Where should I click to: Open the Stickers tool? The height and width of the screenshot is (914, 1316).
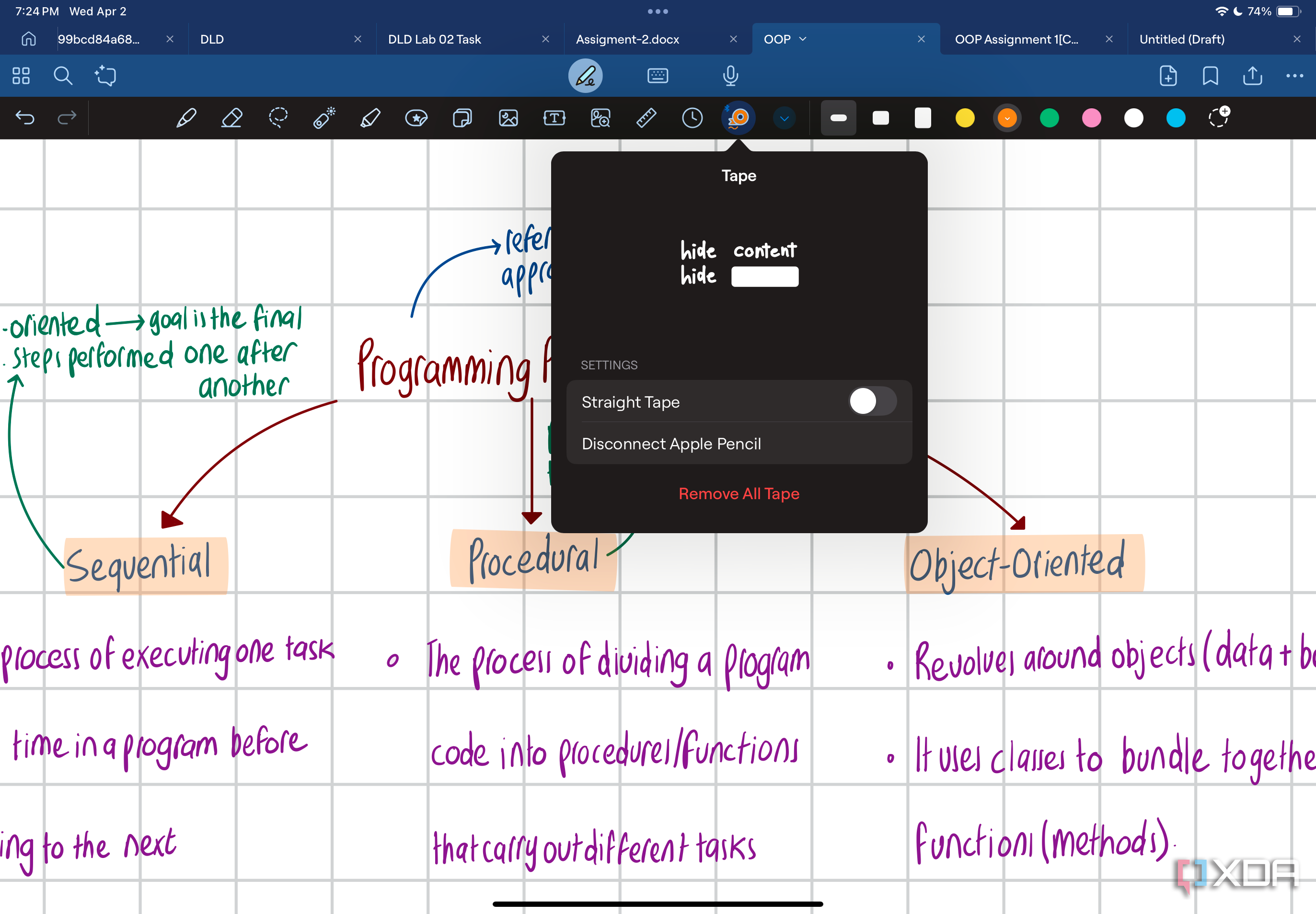tap(416, 118)
